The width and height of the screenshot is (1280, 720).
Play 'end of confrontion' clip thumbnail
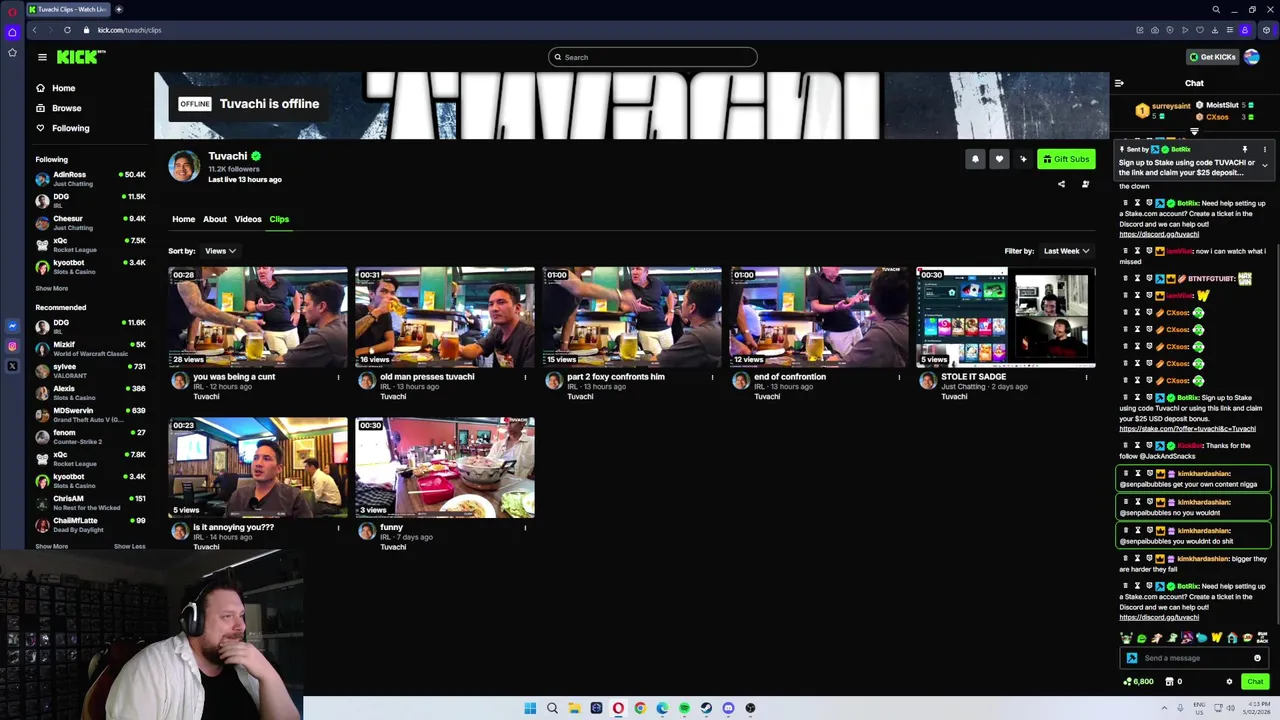pos(819,317)
